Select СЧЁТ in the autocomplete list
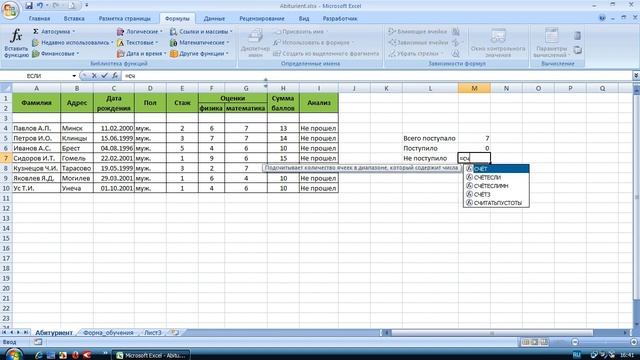The image size is (640, 360). point(496,169)
